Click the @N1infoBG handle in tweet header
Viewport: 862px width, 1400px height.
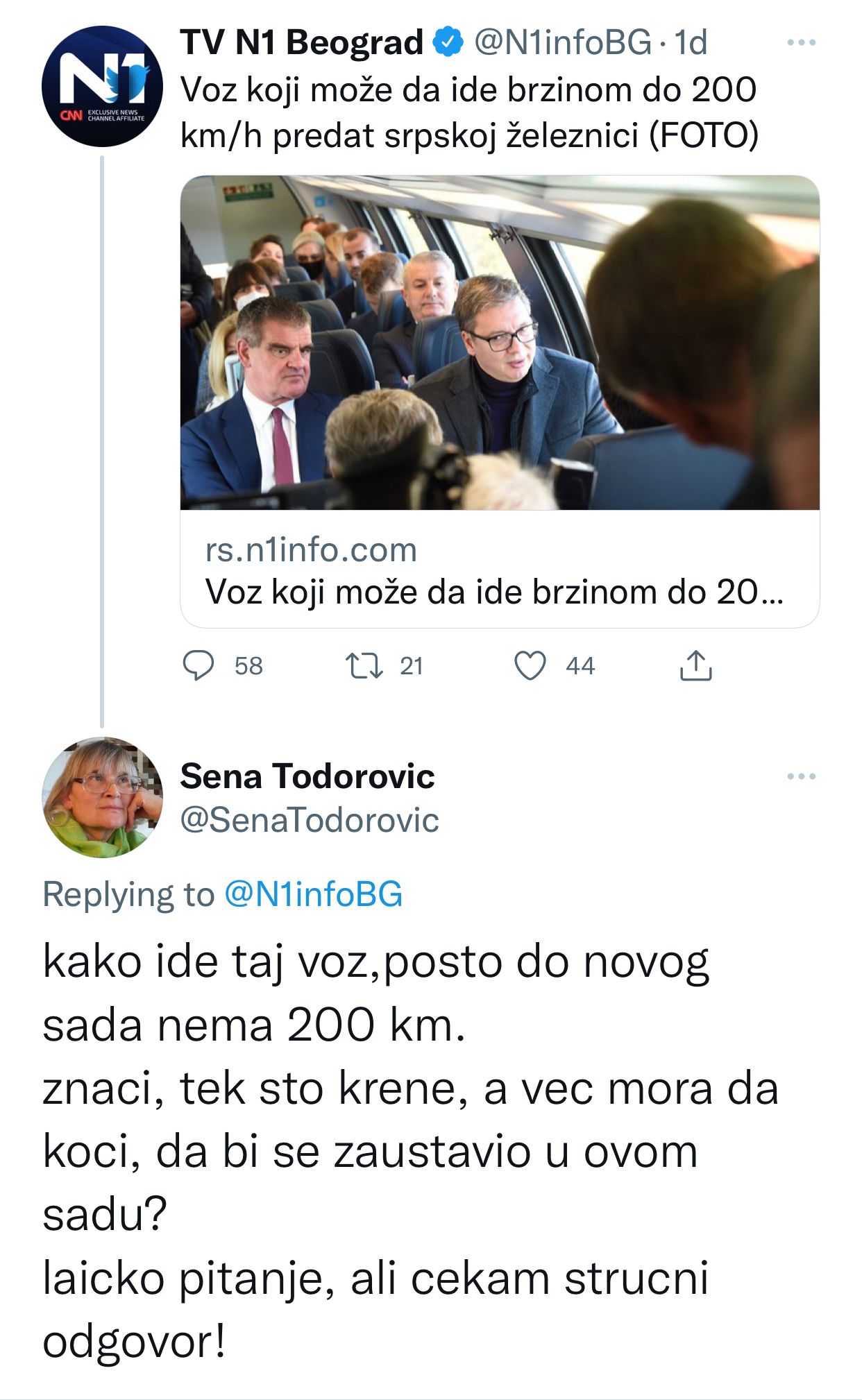pyautogui.click(x=563, y=43)
